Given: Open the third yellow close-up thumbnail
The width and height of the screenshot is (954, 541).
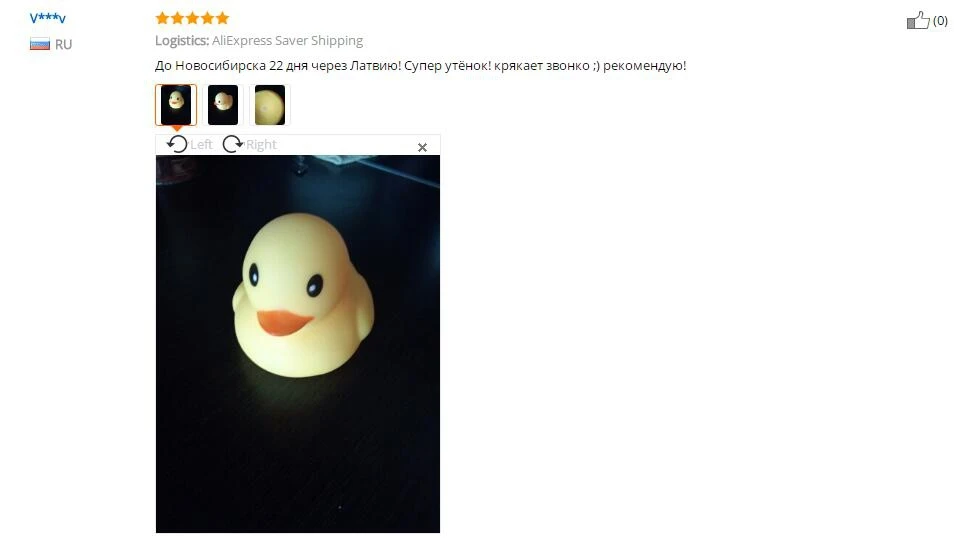Looking at the screenshot, I should [x=270, y=105].
